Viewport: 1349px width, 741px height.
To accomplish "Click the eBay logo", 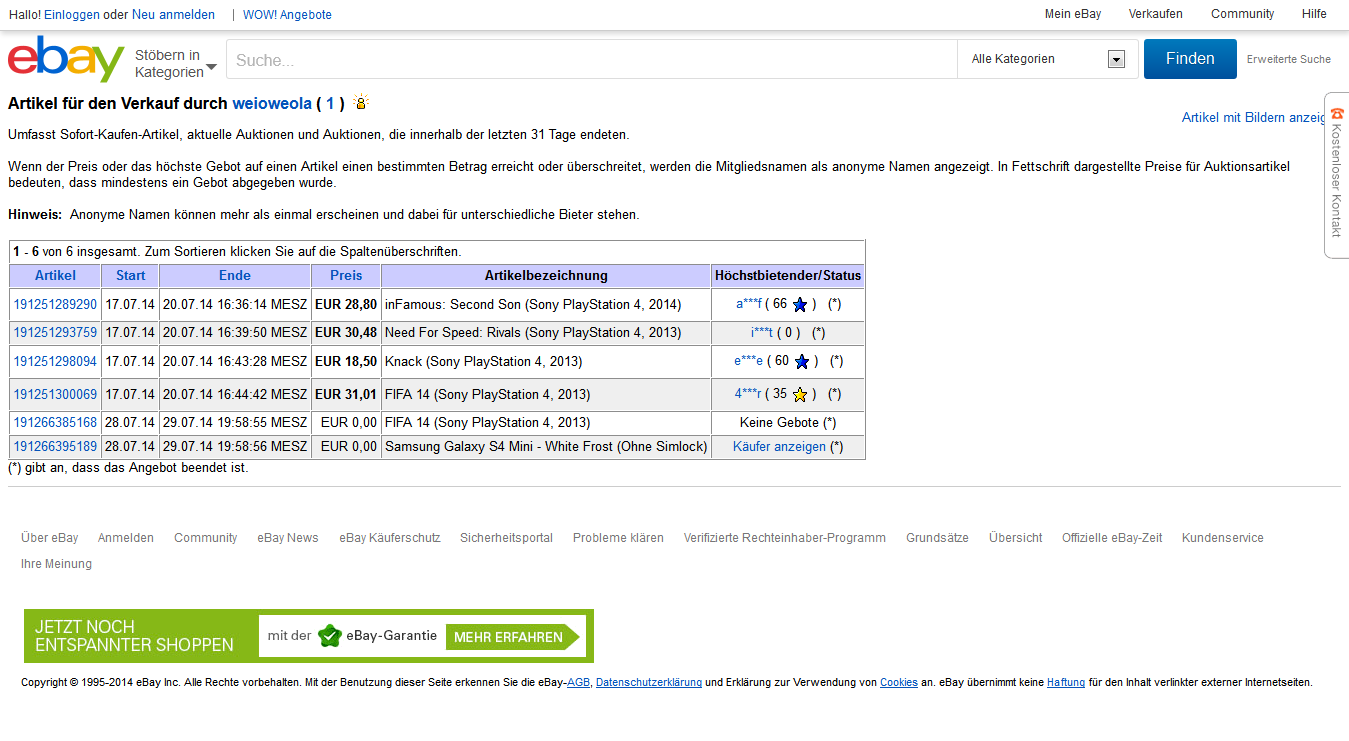I will [x=66, y=60].
